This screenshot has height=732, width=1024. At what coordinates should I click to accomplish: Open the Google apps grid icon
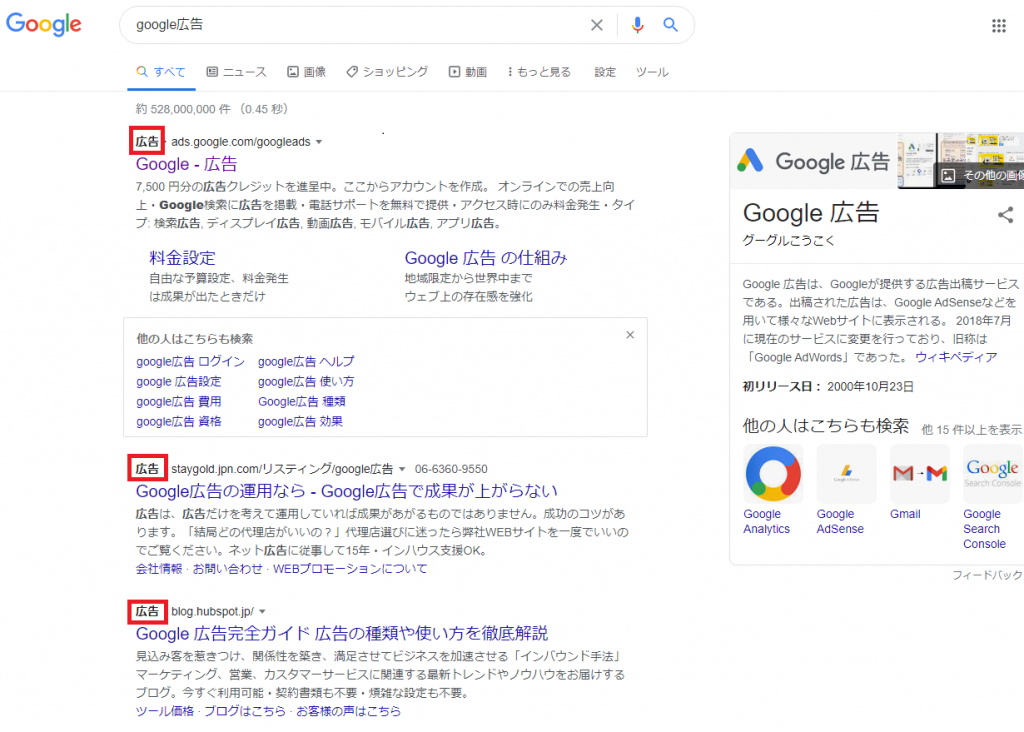click(x=999, y=25)
